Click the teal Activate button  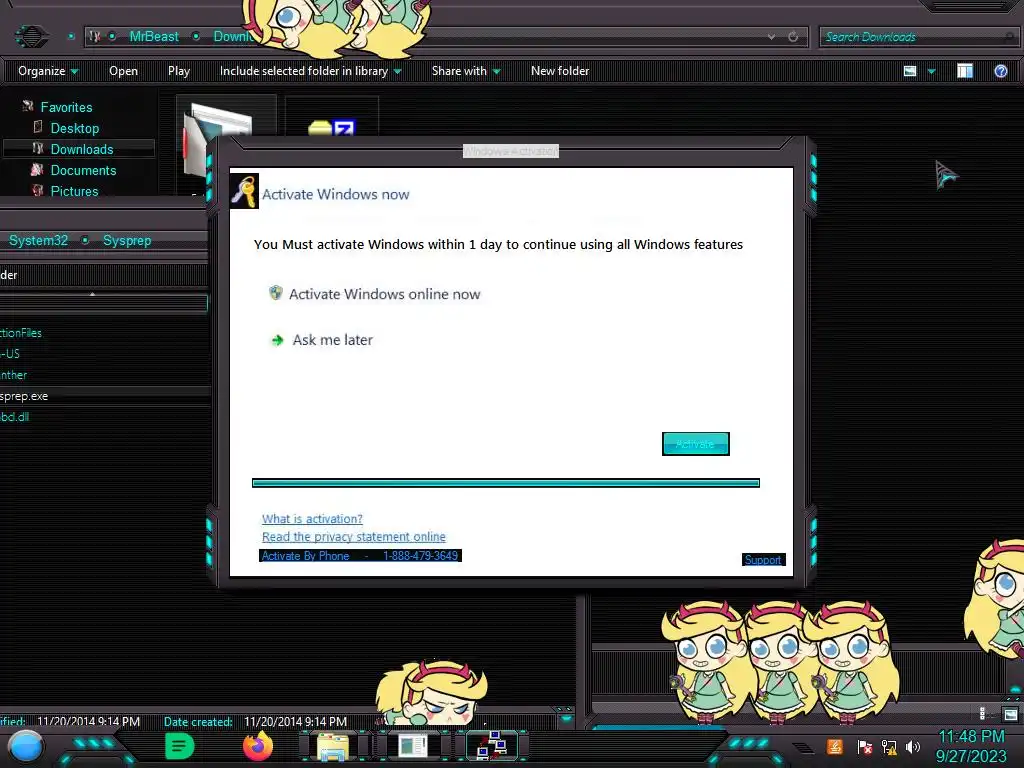click(696, 444)
